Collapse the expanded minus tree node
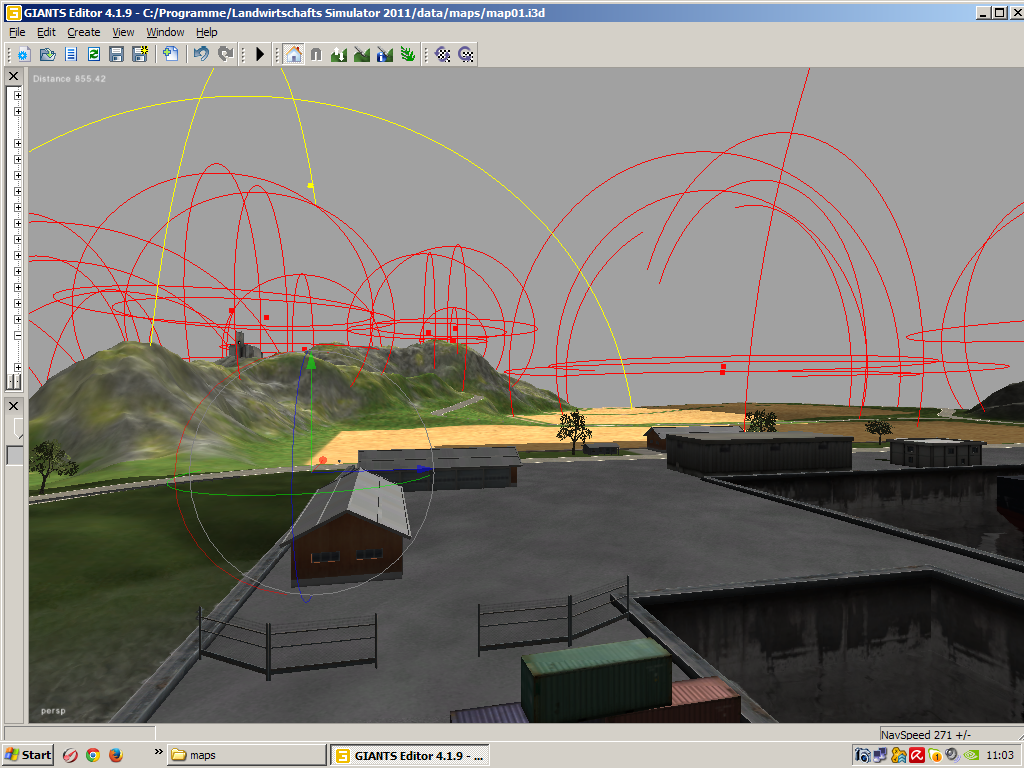Viewport: 1024px width, 768px height. tap(18, 335)
